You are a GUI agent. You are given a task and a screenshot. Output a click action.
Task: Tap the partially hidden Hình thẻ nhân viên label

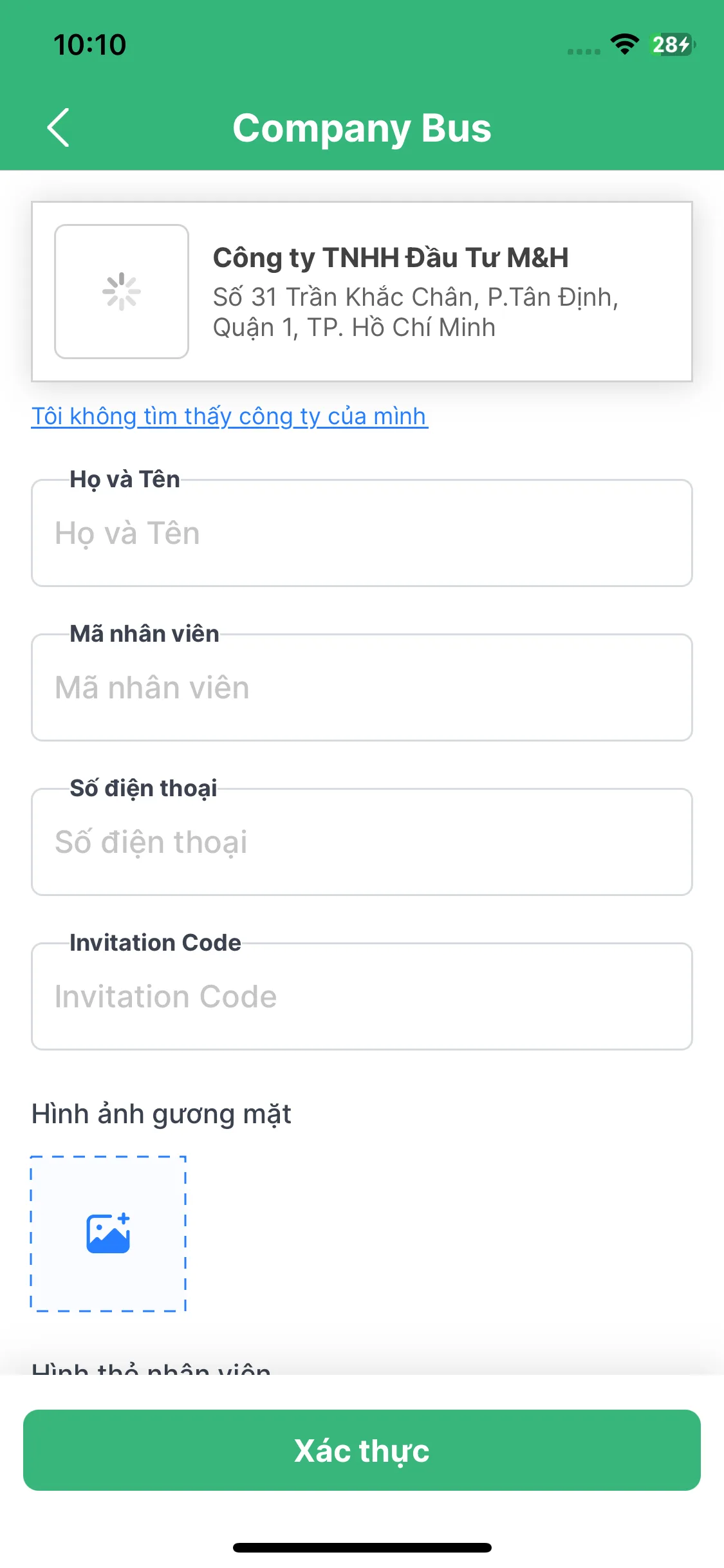(151, 1368)
